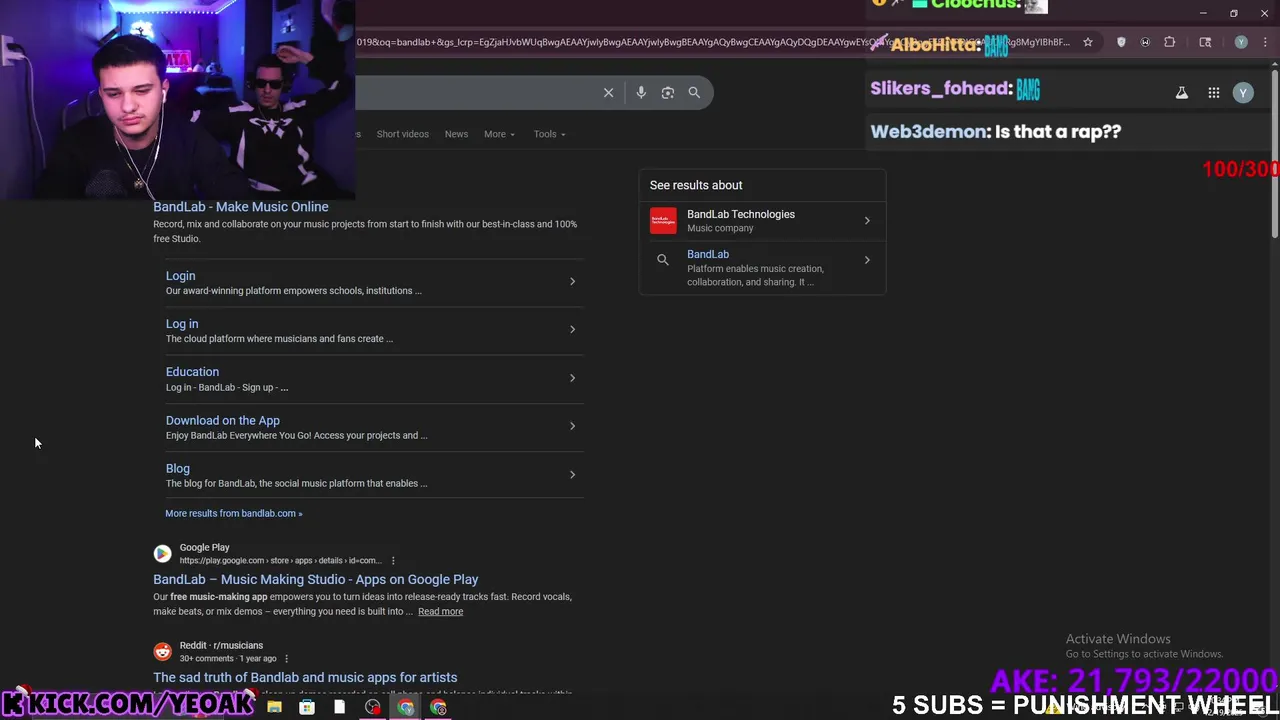The image size is (1280, 720).
Task: Click the play.google.com URL breadcrumb
Action: [x=280, y=561]
